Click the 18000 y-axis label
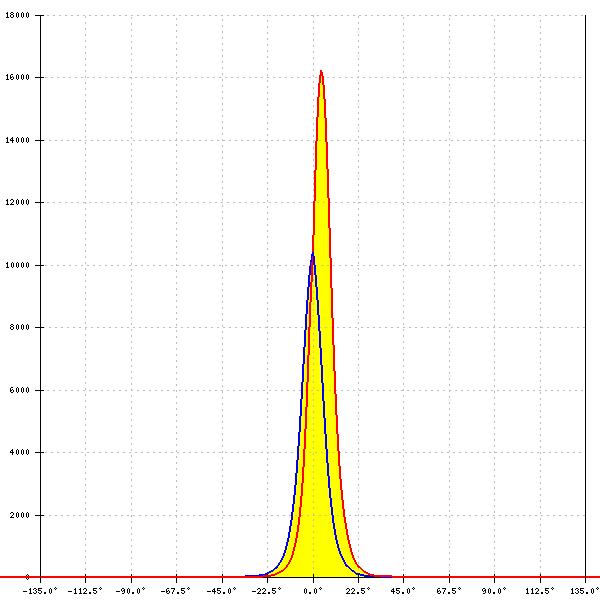 (17, 15)
